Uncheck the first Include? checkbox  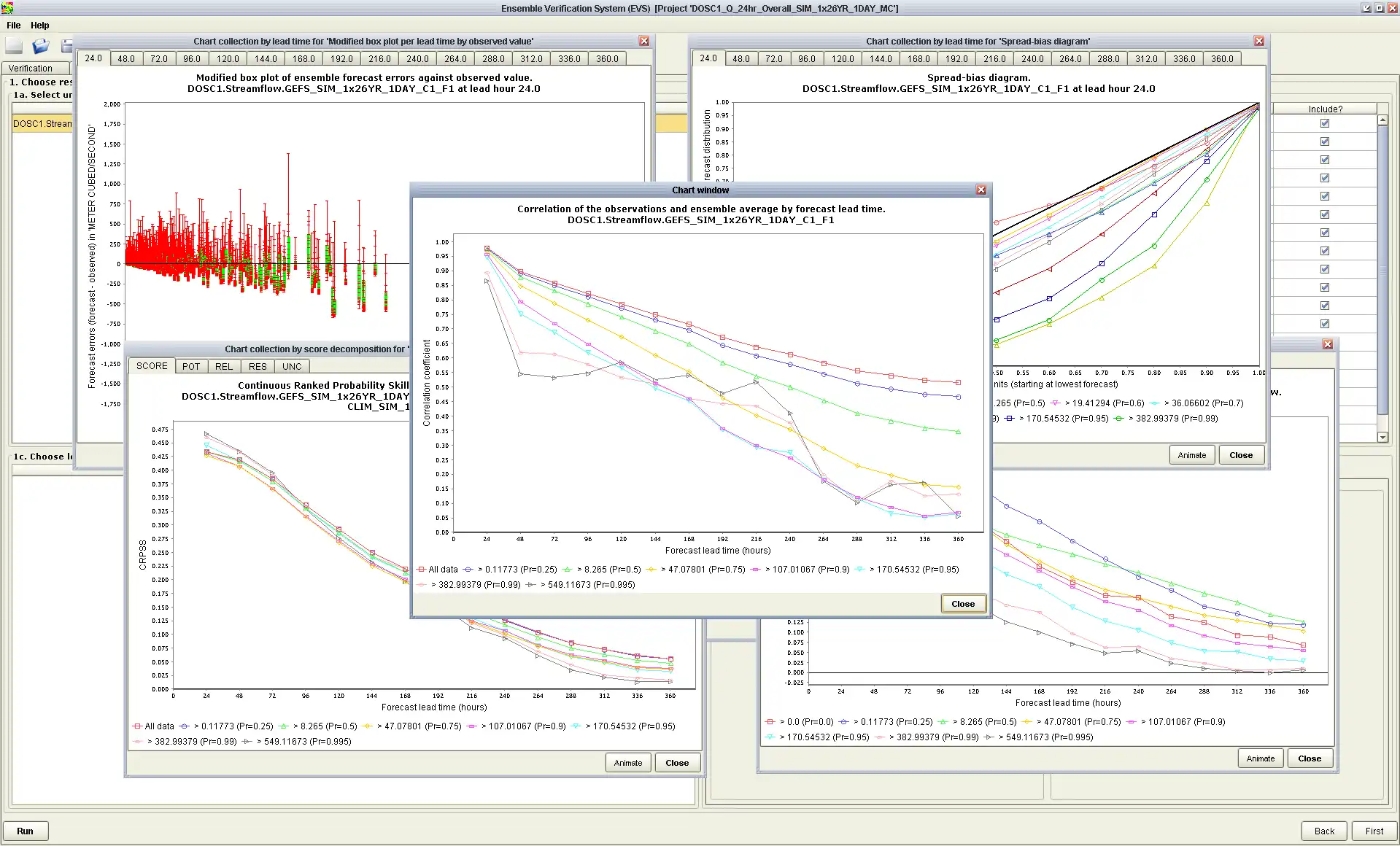[1325, 123]
